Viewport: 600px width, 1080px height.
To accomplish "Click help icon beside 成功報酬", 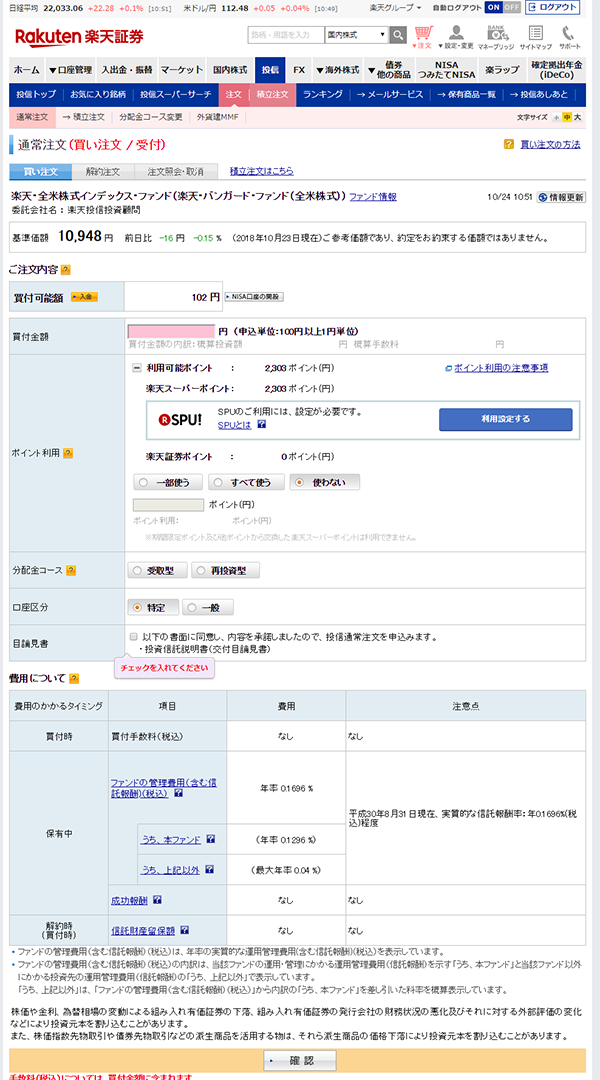I will [158, 900].
